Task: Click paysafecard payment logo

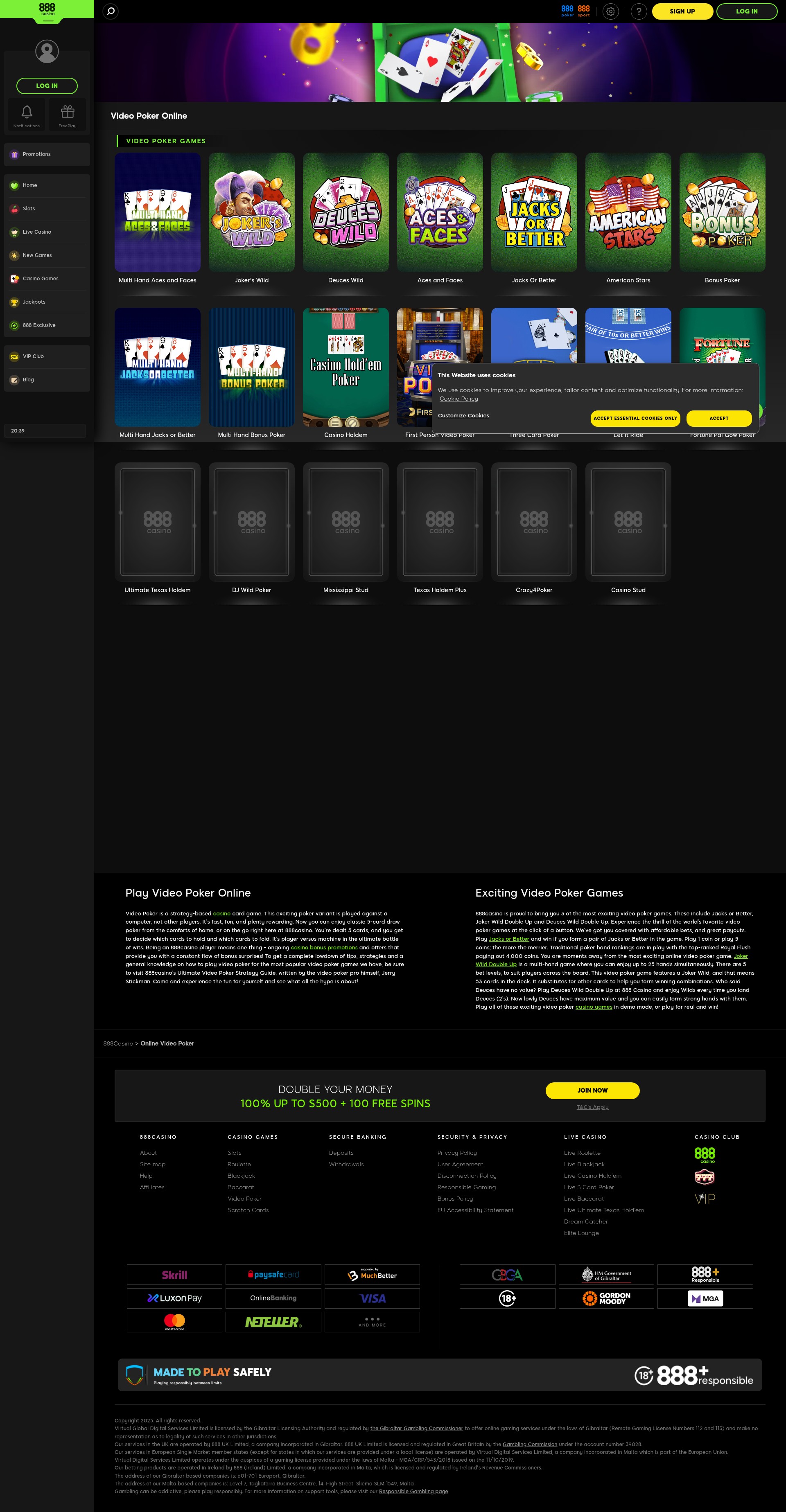Action: coord(273,1275)
